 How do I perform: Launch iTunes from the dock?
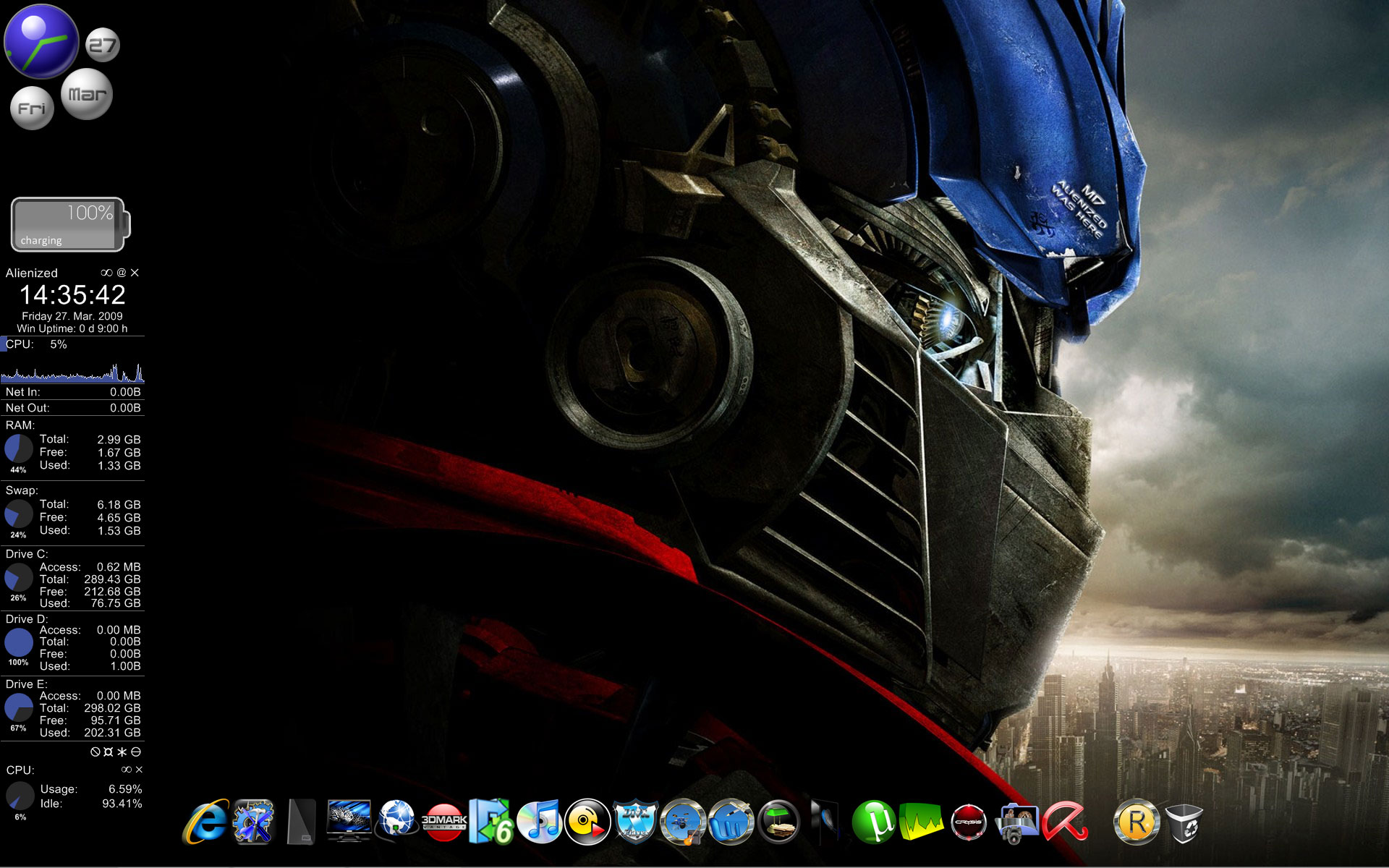pos(540,822)
